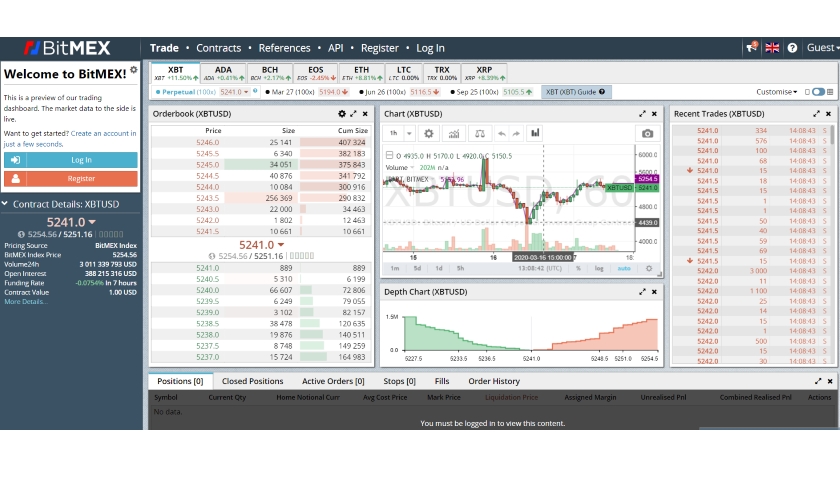The image size is (840, 480).
Task: Maximize the Chart panel
Action: tap(642, 114)
